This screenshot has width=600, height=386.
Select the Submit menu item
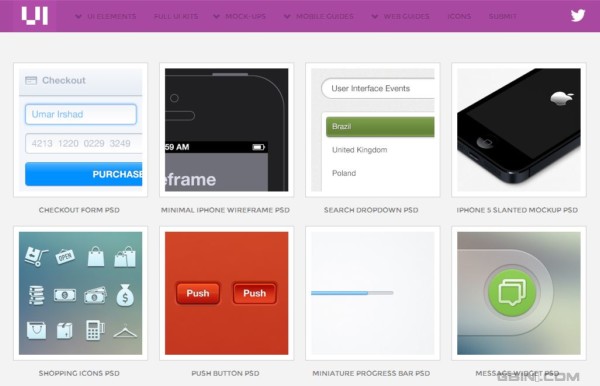tap(503, 16)
